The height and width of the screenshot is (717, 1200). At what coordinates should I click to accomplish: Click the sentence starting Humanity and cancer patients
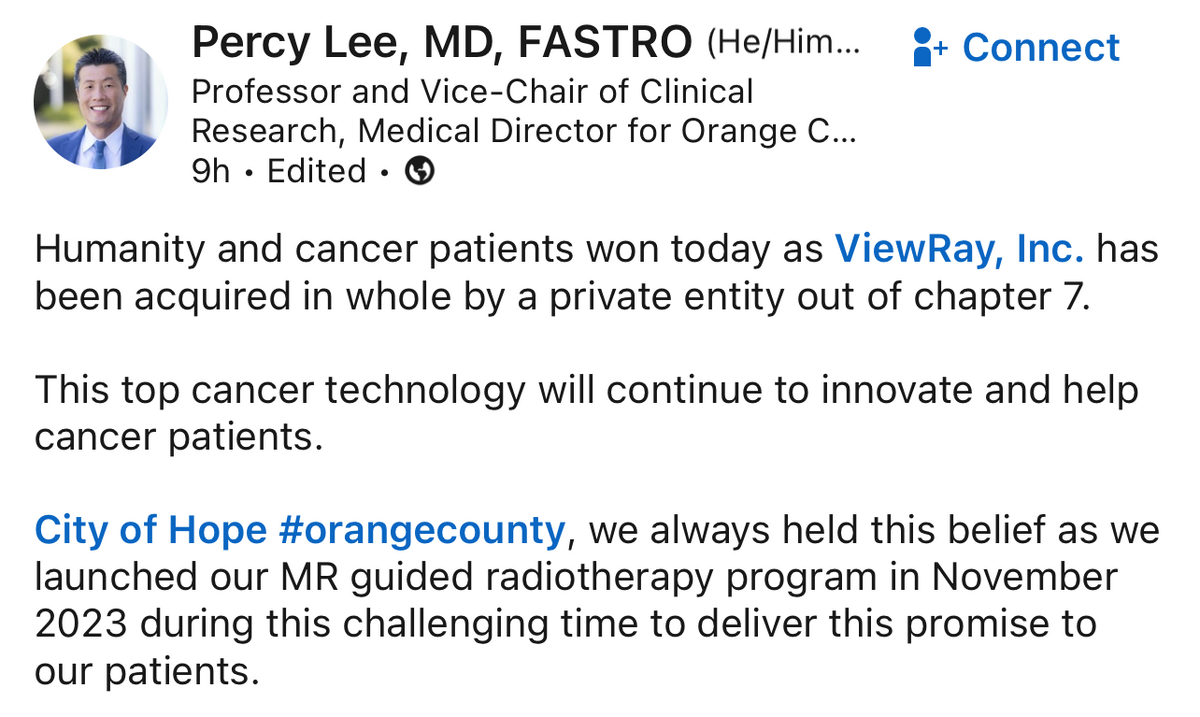(430, 248)
